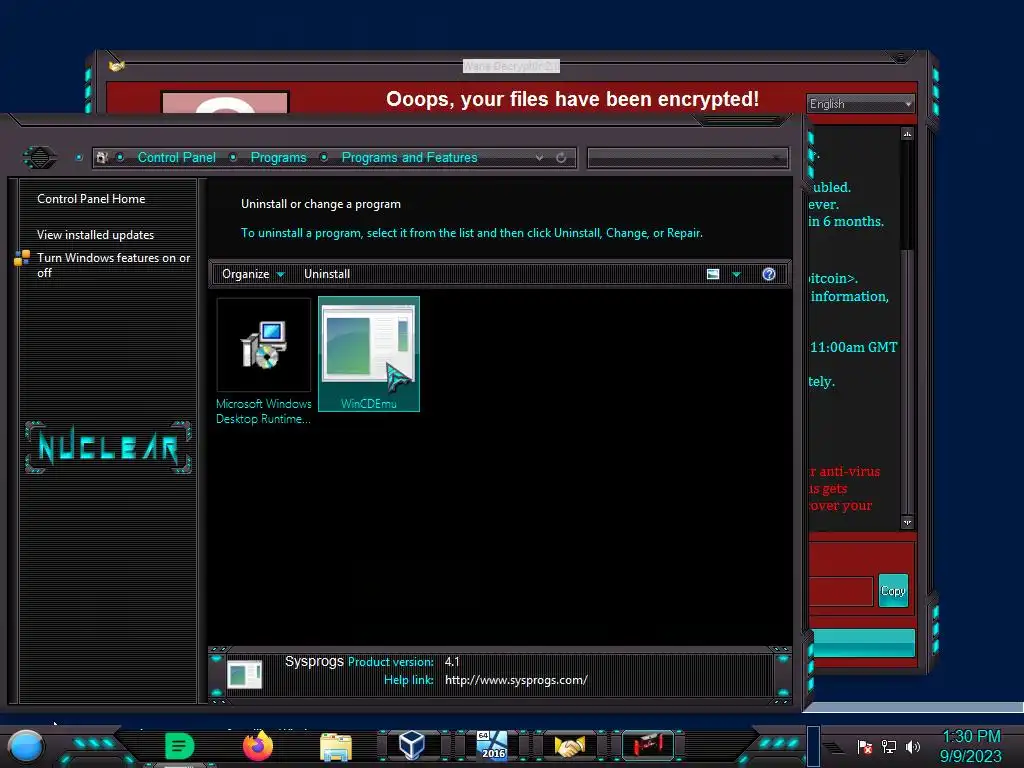Open View installed updates
This screenshot has height=768, width=1024.
click(x=95, y=234)
